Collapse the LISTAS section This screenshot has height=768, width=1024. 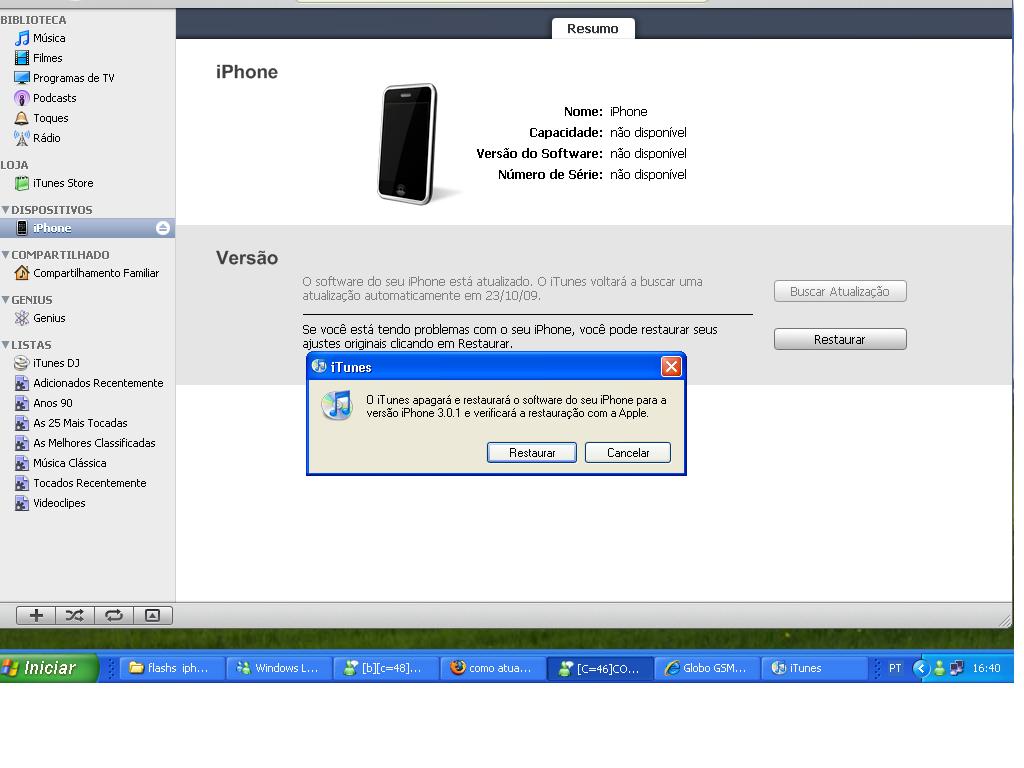(5, 345)
